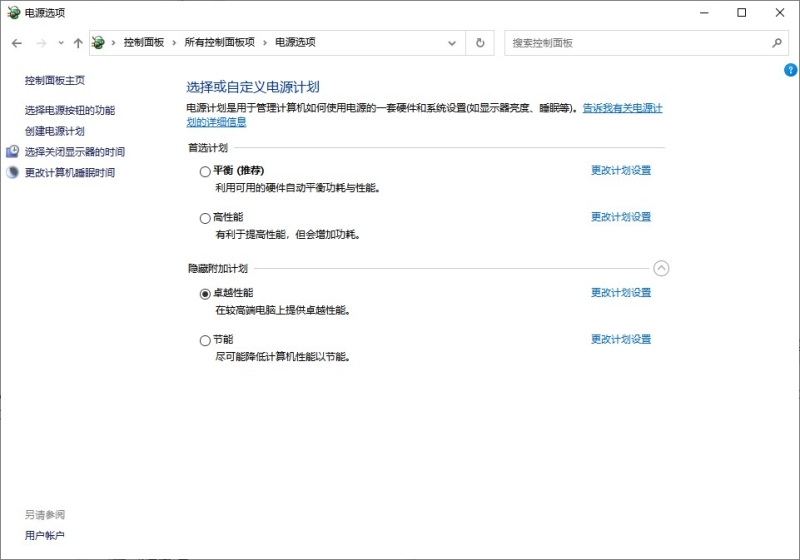Image resolution: width=800 pixels, height=560 pixels.
Task: Click the back navigation arrow
Action: tap(17, 43)
